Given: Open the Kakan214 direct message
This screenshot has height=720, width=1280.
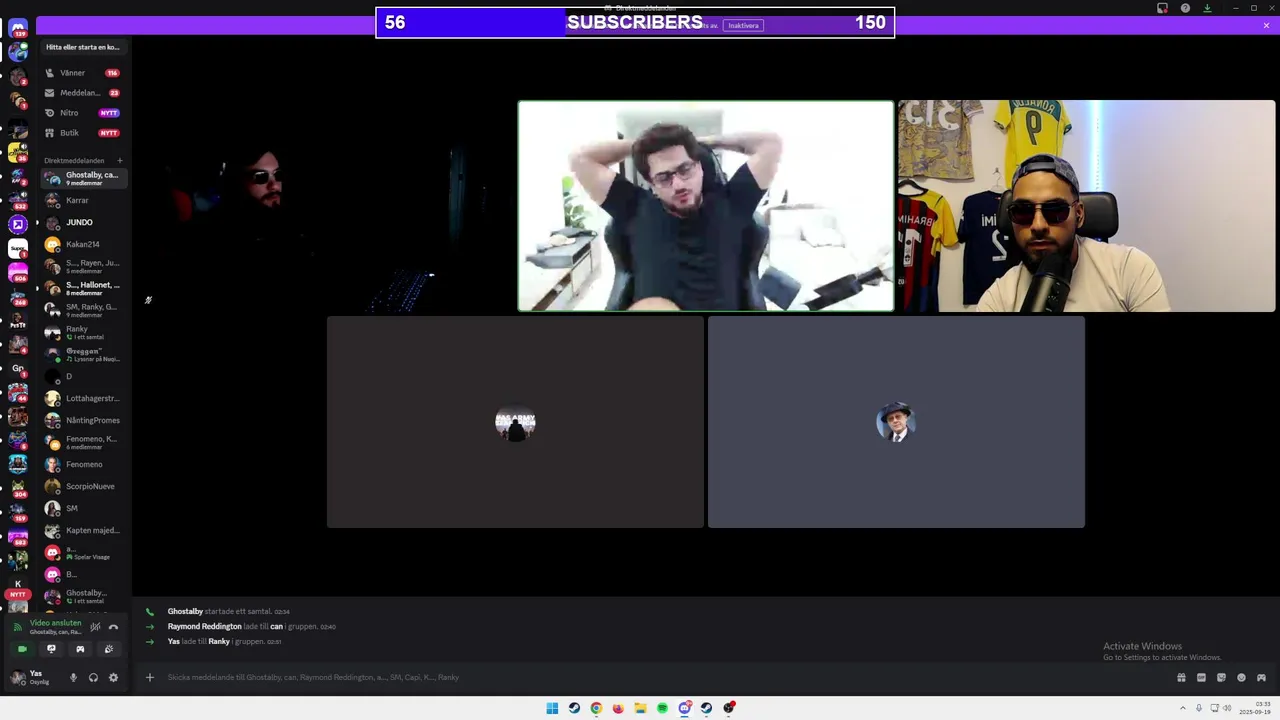Looking at the screenshot, I should pyautogui.click(x=83, y=244).
